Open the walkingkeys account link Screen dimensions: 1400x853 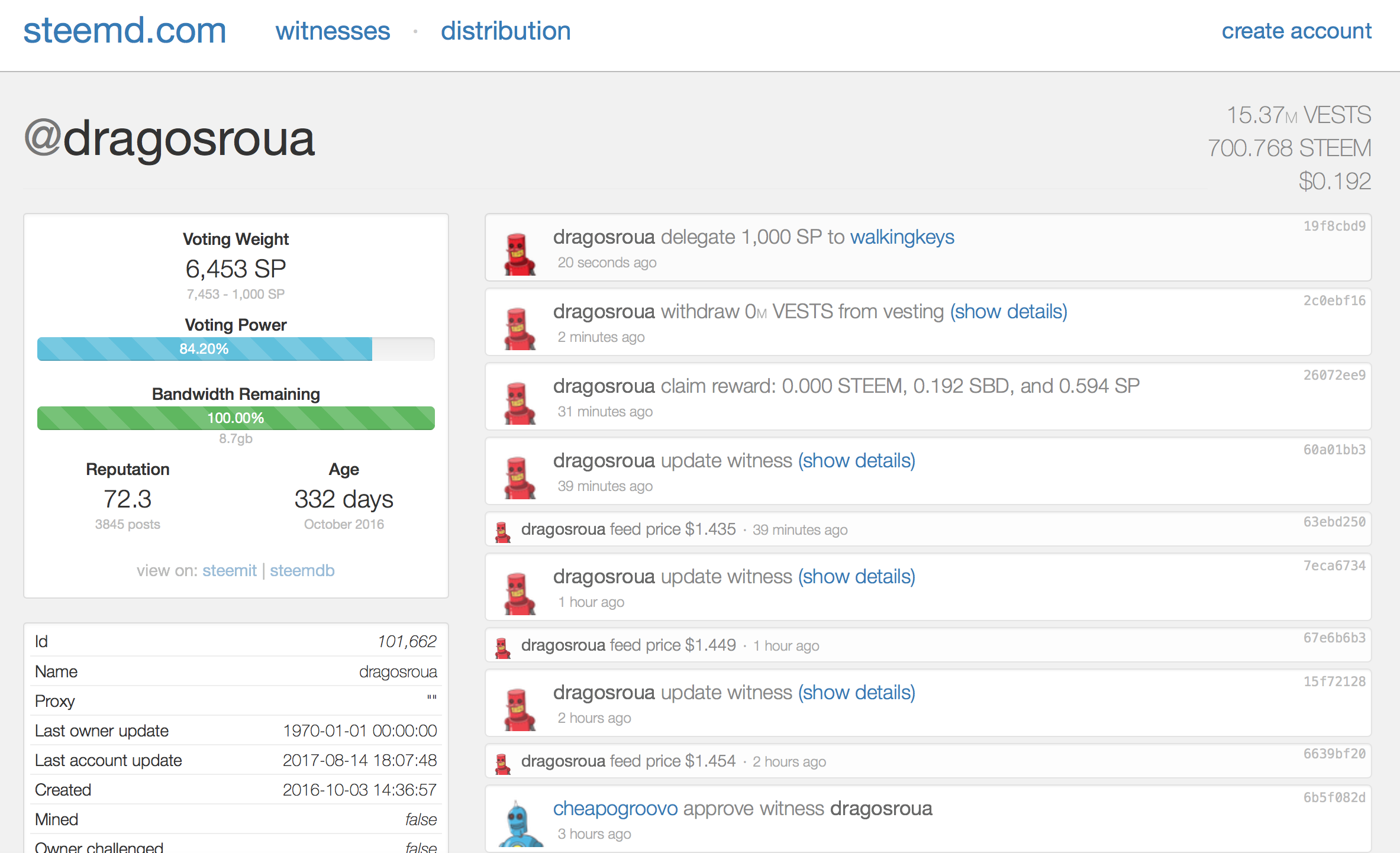902,237
